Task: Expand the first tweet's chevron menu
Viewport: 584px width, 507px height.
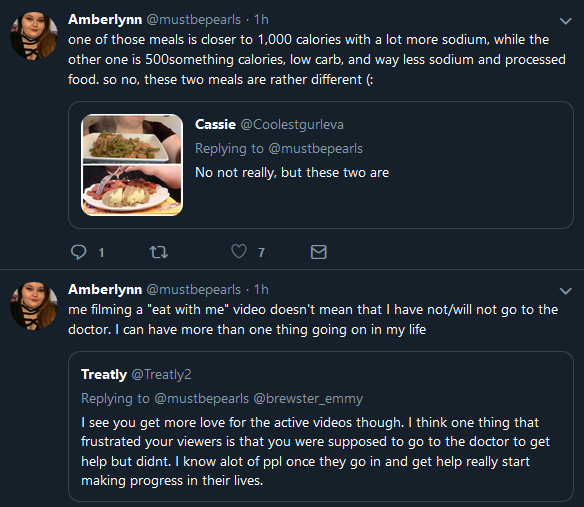Action: [565, 21]
